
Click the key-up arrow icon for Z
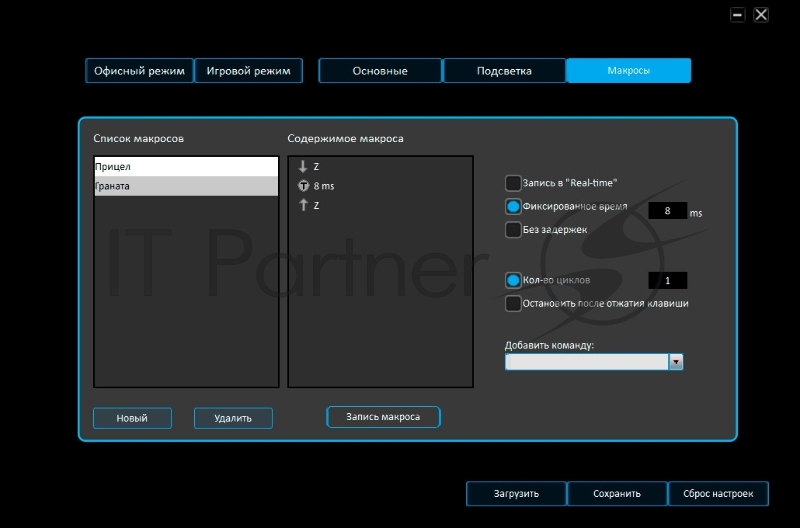click(303, 205)
